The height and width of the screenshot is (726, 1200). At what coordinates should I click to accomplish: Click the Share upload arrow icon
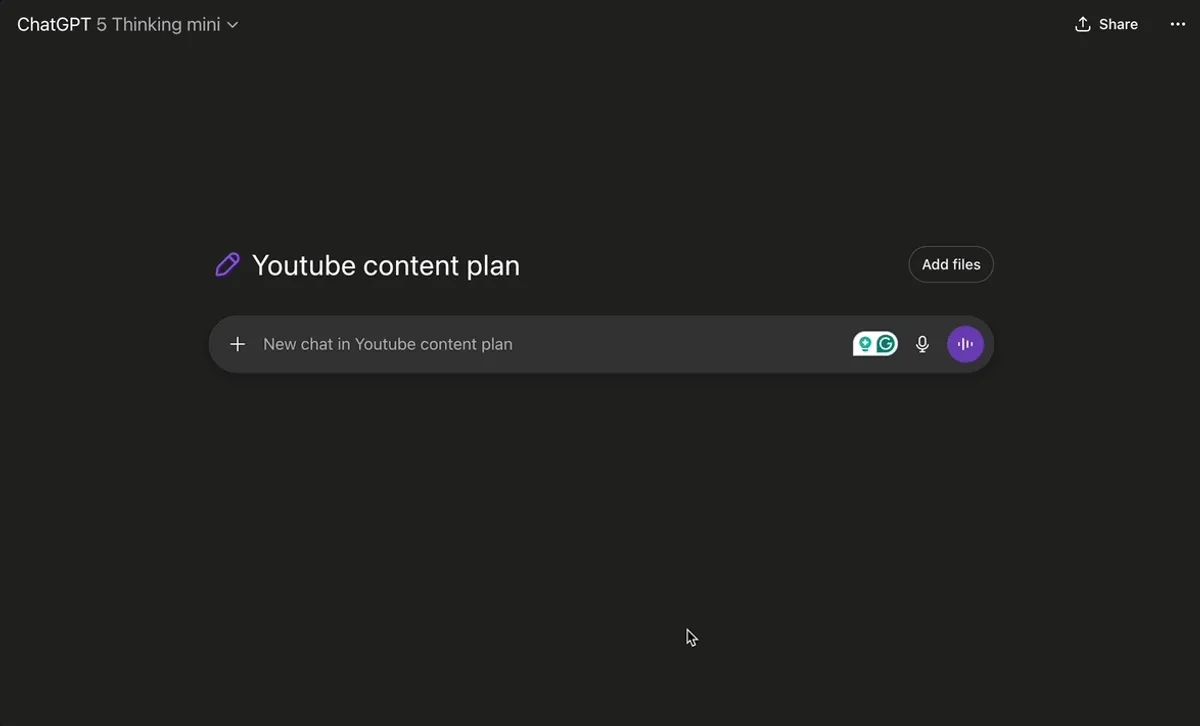1082,24
